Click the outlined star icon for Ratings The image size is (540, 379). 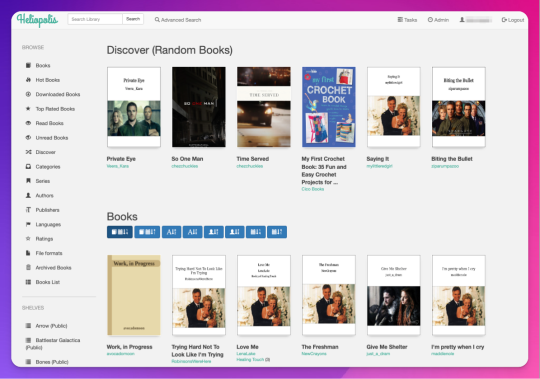click(x=28, y=239)
